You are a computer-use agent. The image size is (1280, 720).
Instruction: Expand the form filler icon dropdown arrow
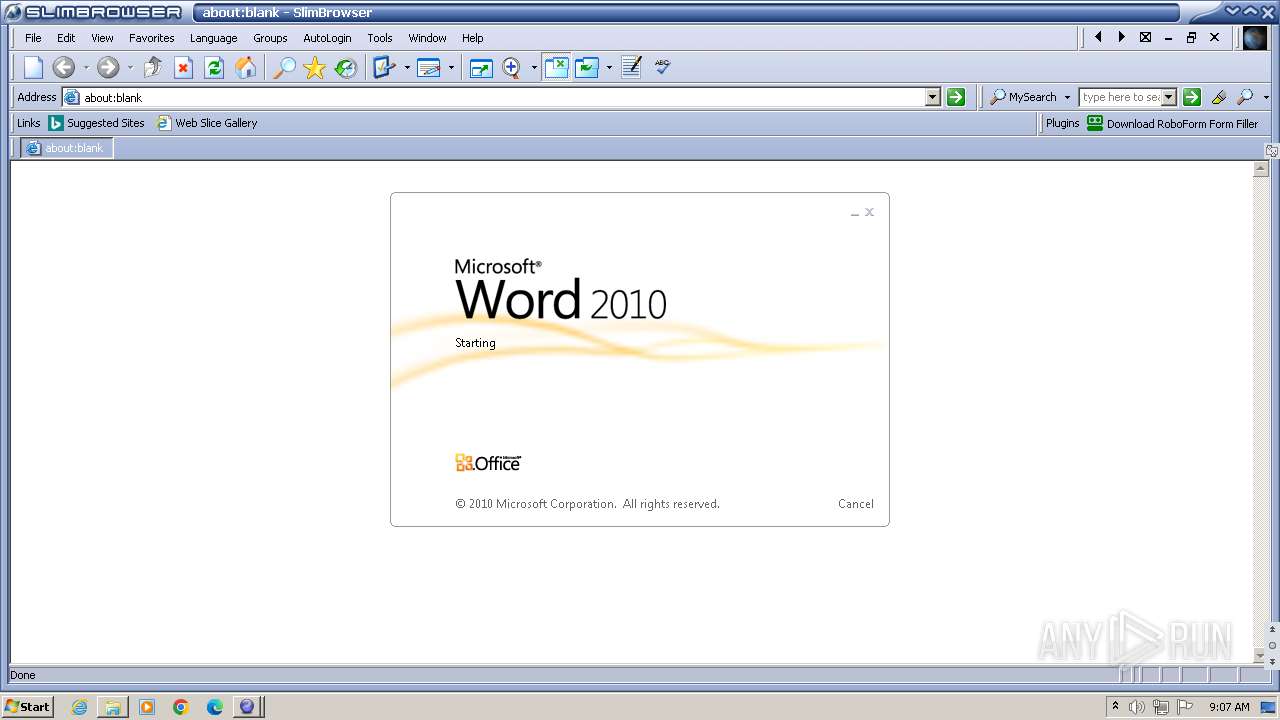tap(407, 68)
